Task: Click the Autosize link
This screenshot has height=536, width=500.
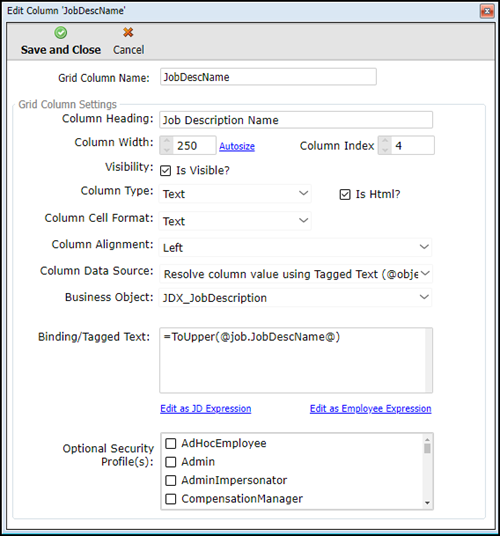Action: coord(237,146)
